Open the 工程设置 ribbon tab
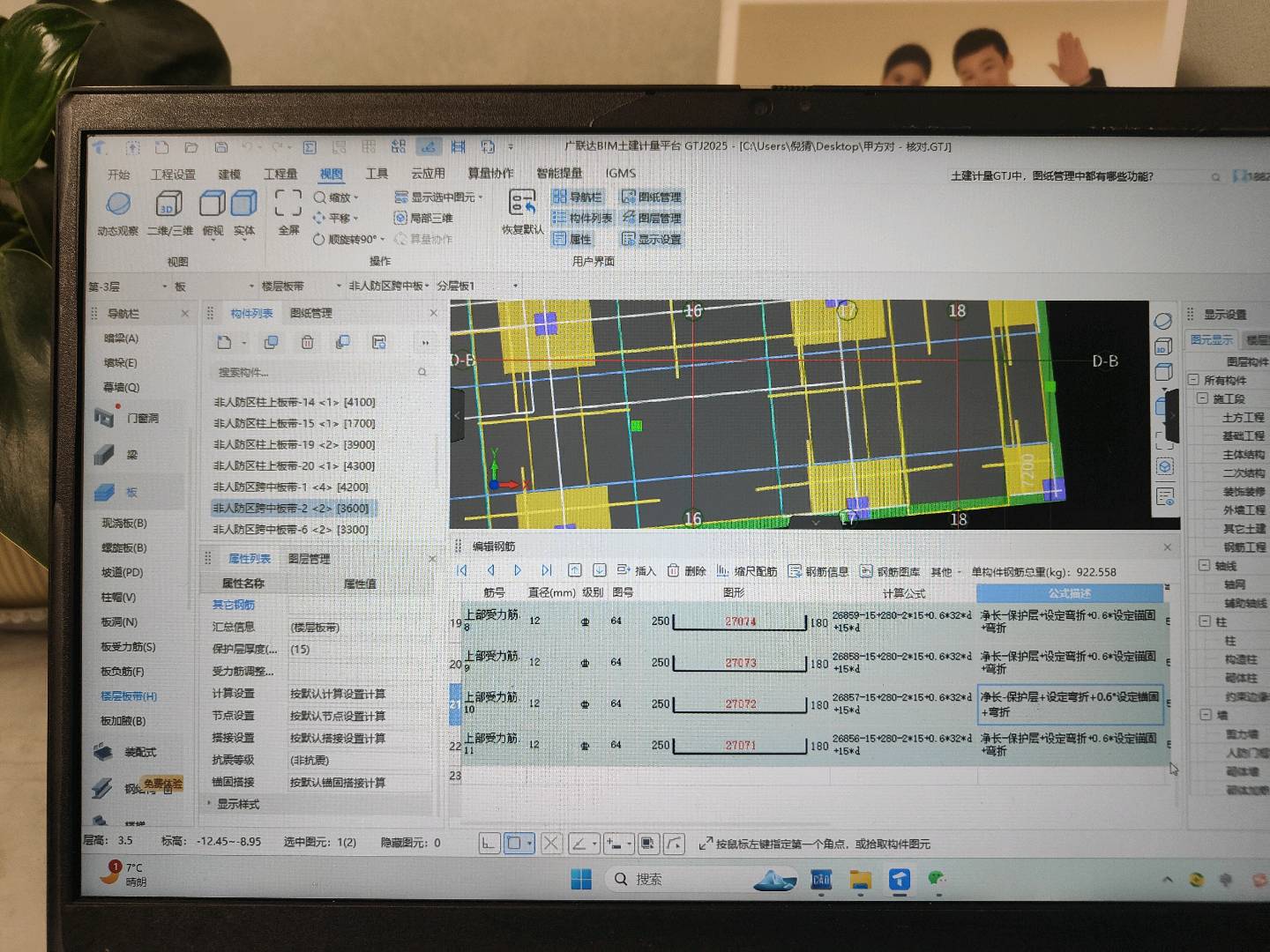Screen dimensions: 1270x952 (173, 175)
